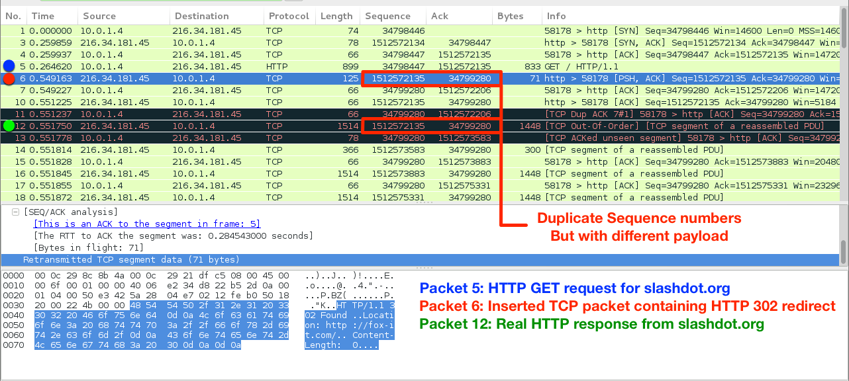Viewport: 849px width, 381px height.
Task: Click the Bytes column header
Action: pyautogui.click(x=517, y=16)
